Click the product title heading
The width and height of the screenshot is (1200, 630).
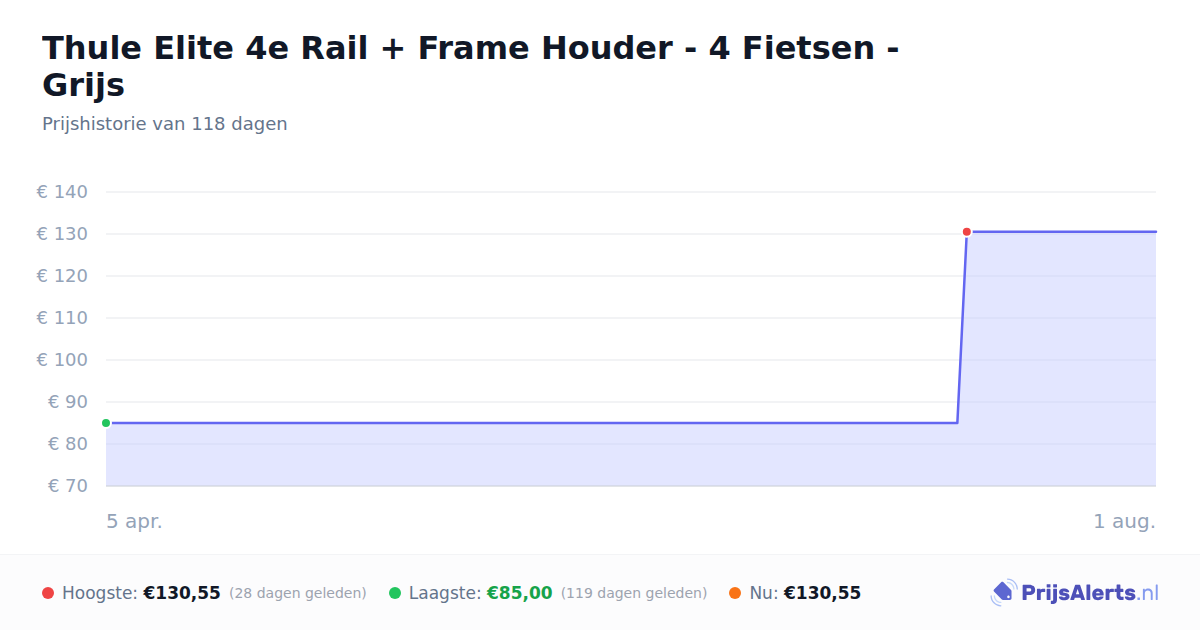click(470, 66)
